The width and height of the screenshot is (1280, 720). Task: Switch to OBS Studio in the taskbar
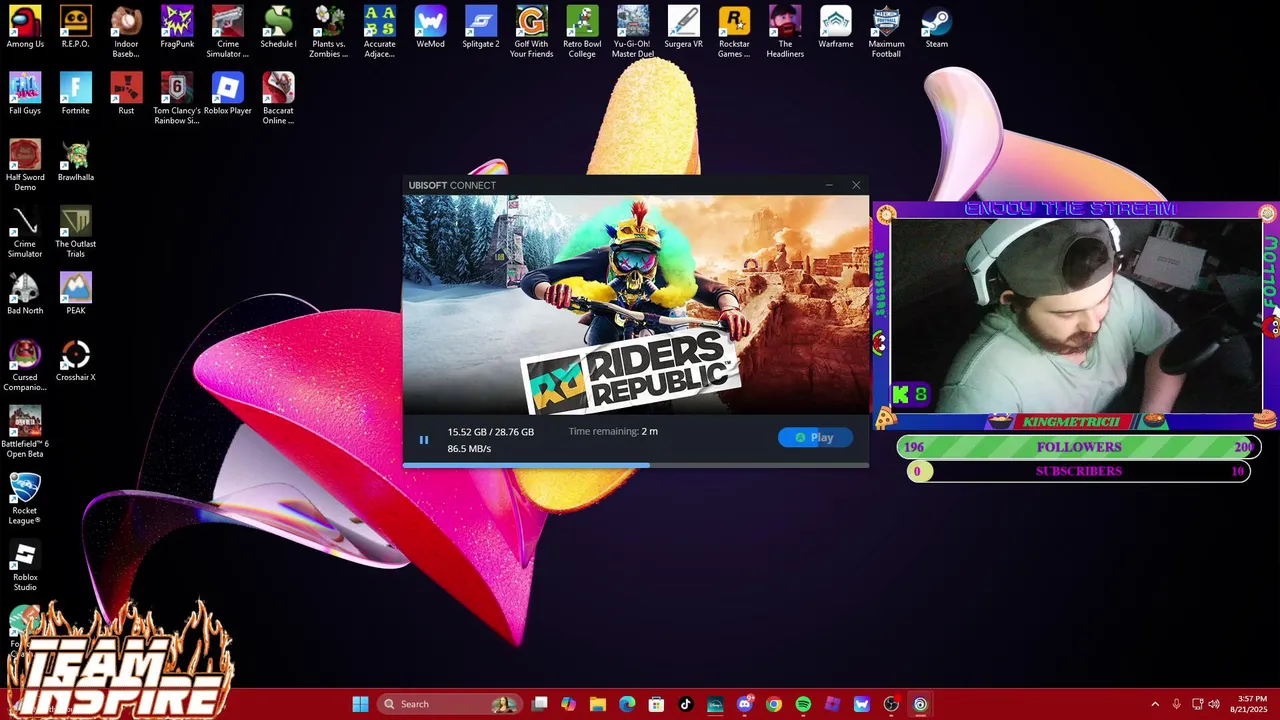coord(891,704)
